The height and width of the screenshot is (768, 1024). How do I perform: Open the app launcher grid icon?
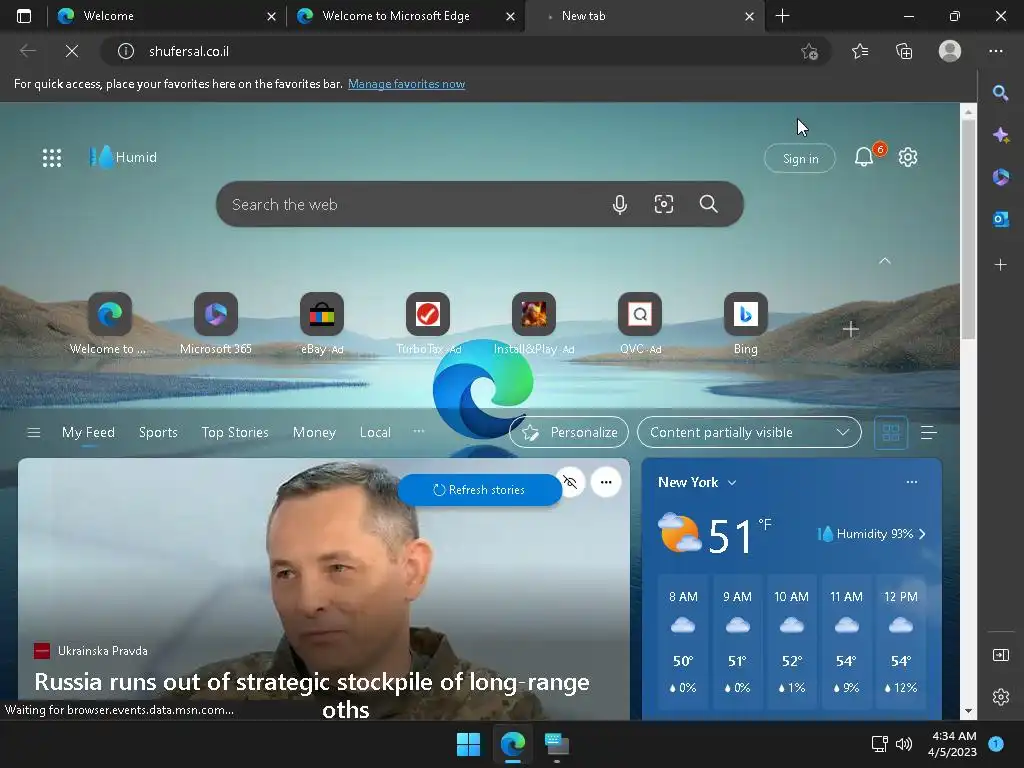(52, 157)
